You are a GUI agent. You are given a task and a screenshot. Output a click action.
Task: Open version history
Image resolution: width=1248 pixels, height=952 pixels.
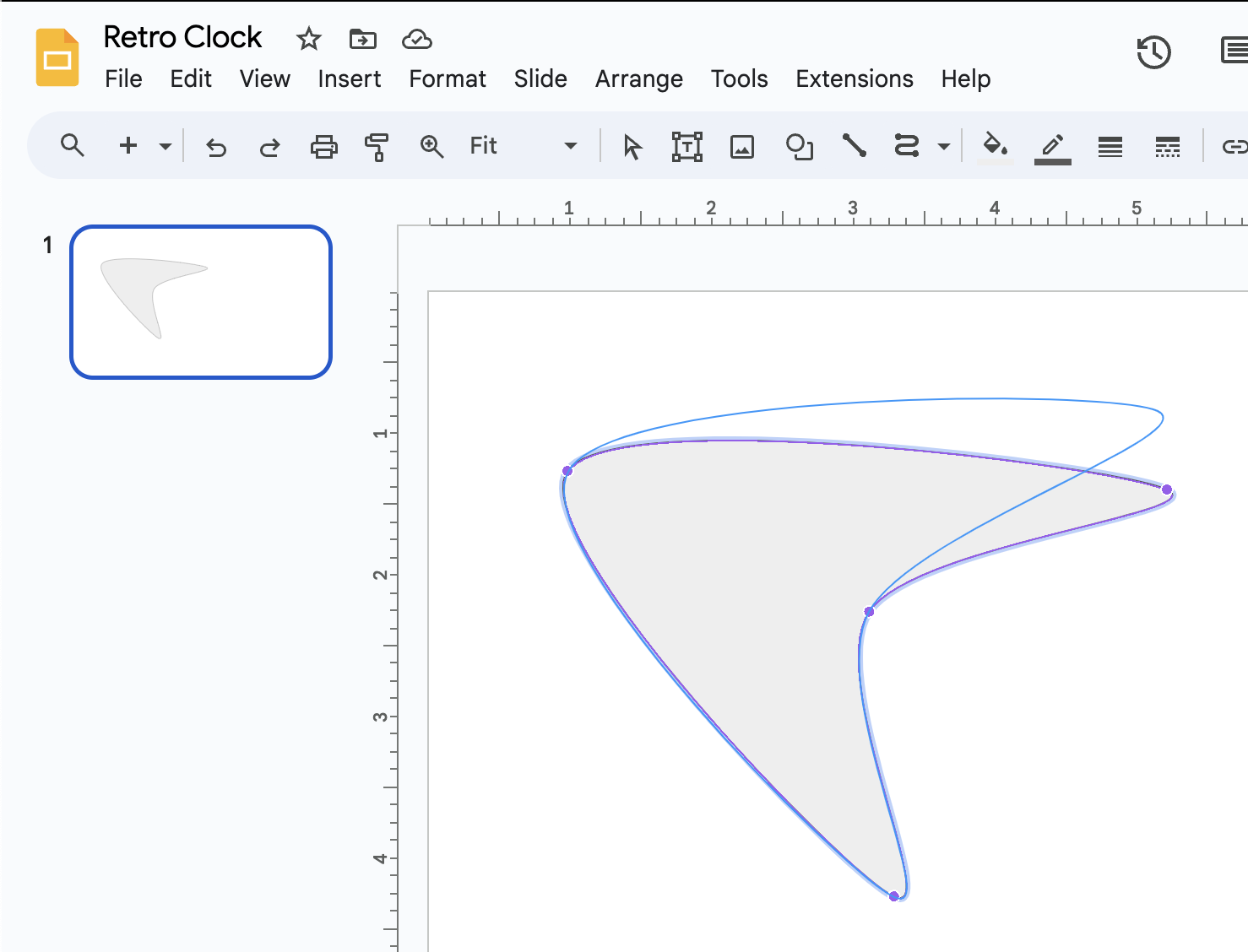pyautogui.click(x=1154, y=51)
